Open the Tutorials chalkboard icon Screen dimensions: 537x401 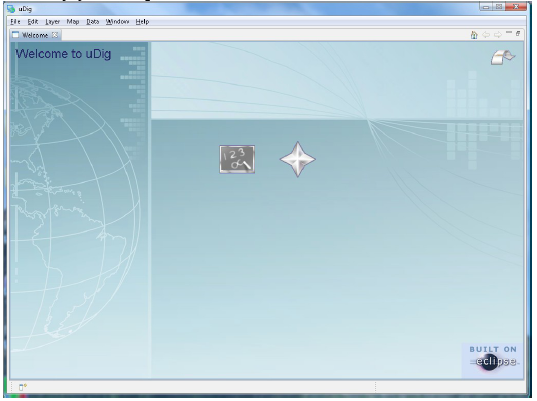pyautogui.click(x=237, y=159)
